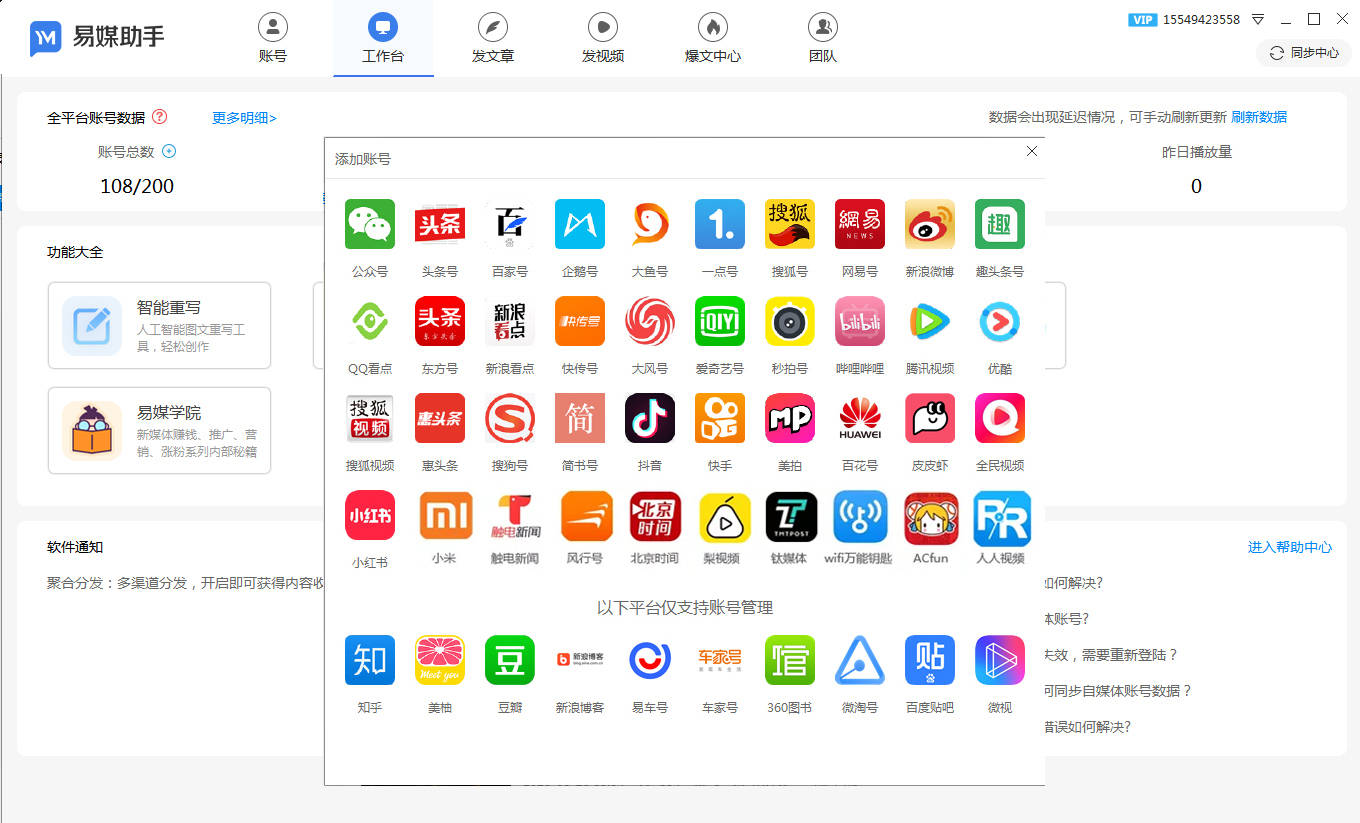Viewport: 1360px width, 823px height.
Task: Choose the 爱奇艺号 platform icon
Action: tap(720, 321)
